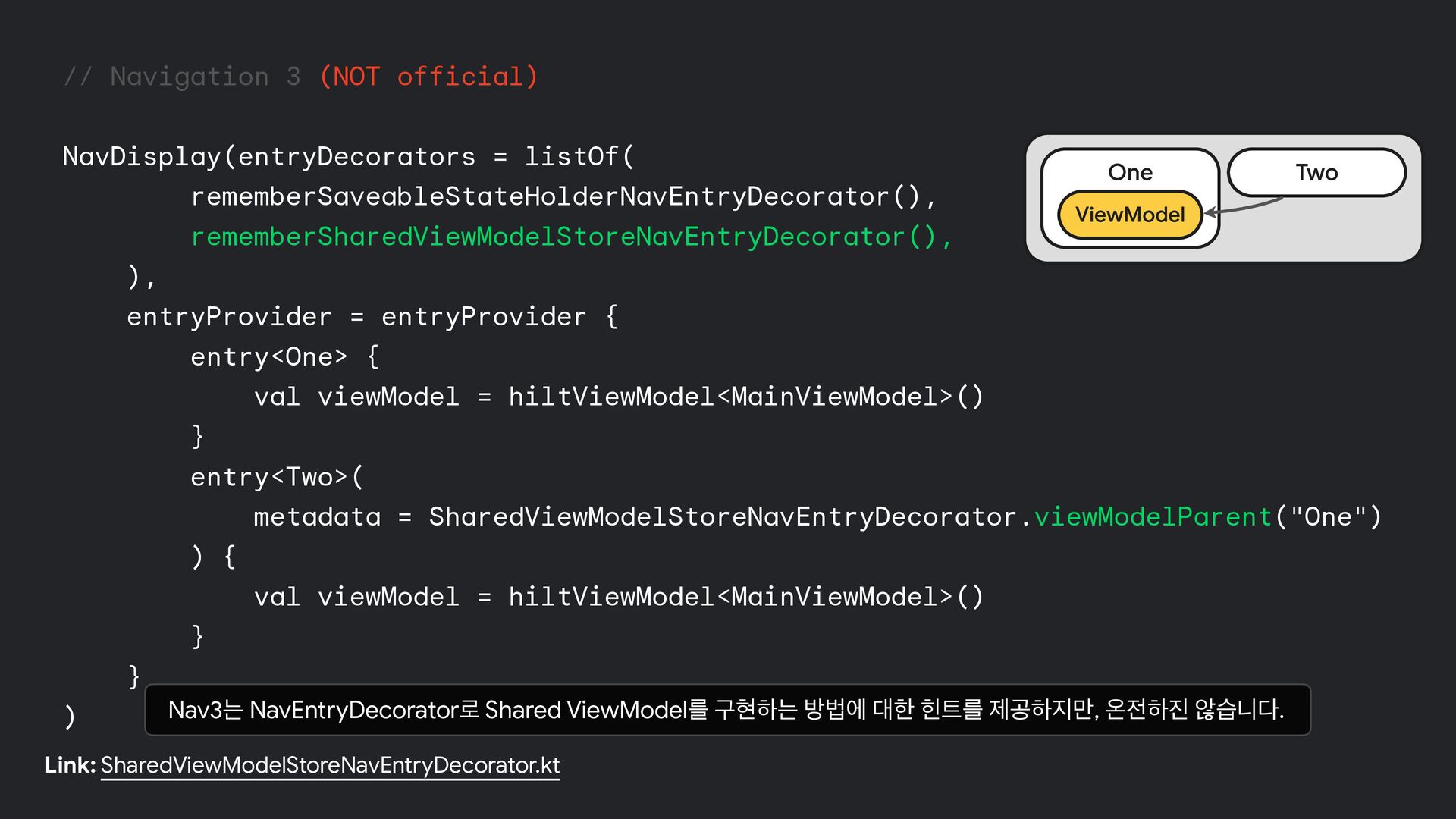Viewport: 1456px width, 819px height.
Task: Click the NavDisplay(entryDecorators line
Action: pos(349,156)
